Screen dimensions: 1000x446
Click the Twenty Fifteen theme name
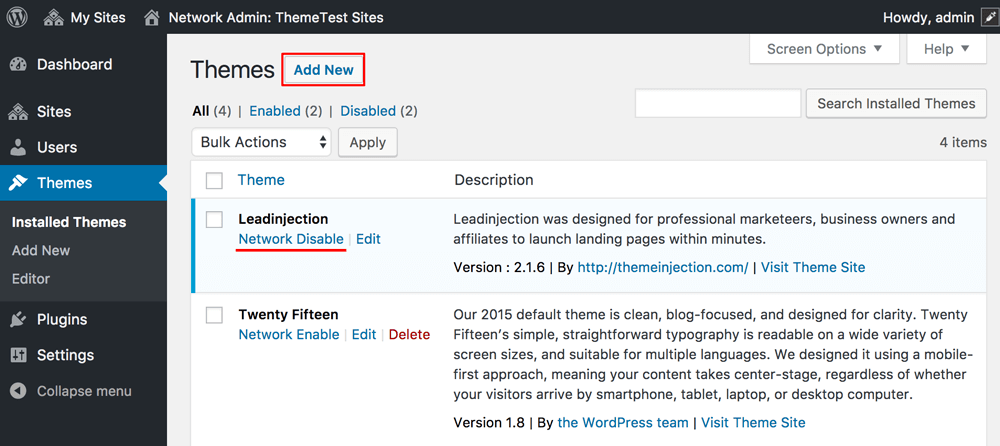point(288,315)
